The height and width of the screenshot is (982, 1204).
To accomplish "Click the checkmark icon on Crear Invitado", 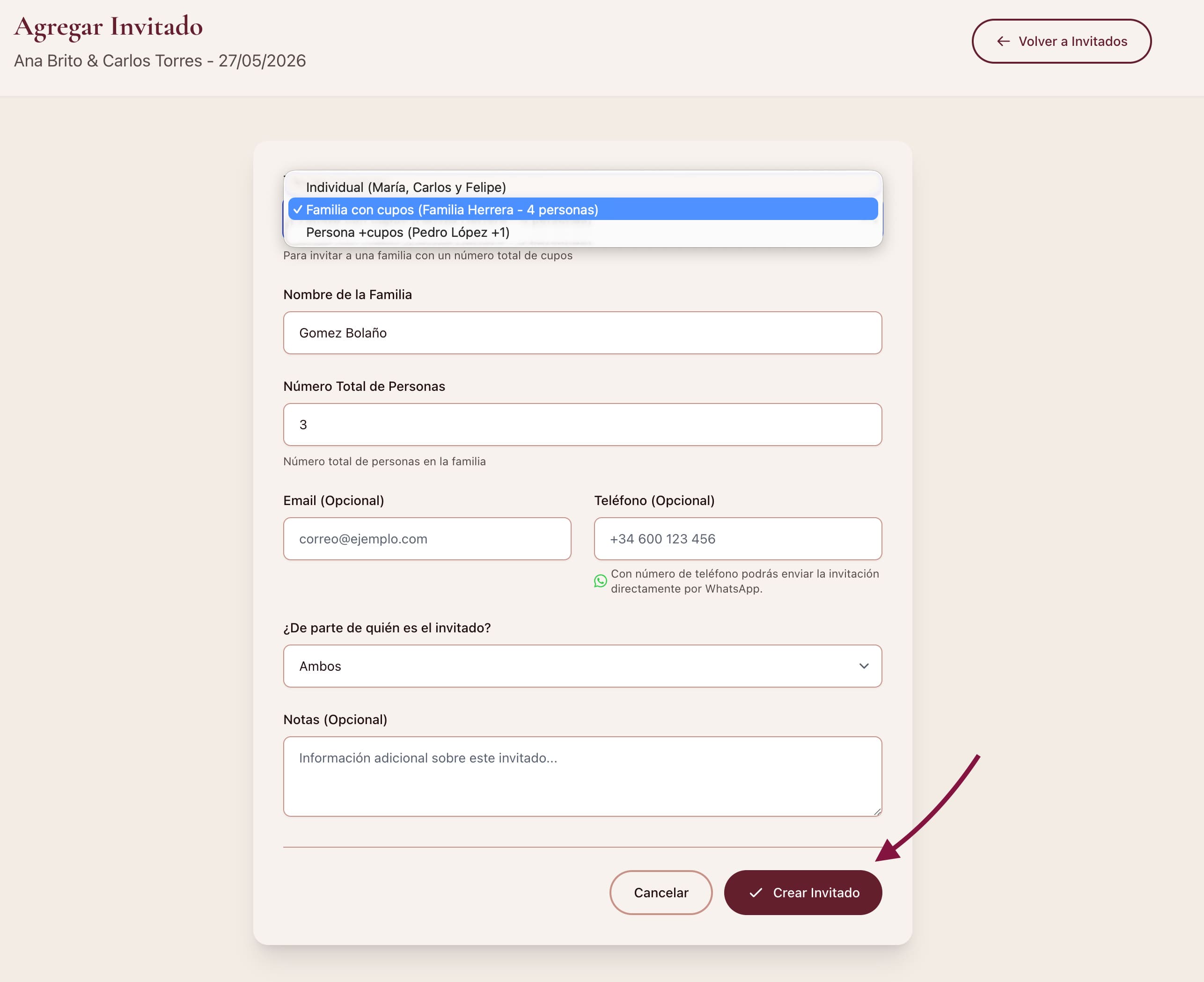I will 756,893.
